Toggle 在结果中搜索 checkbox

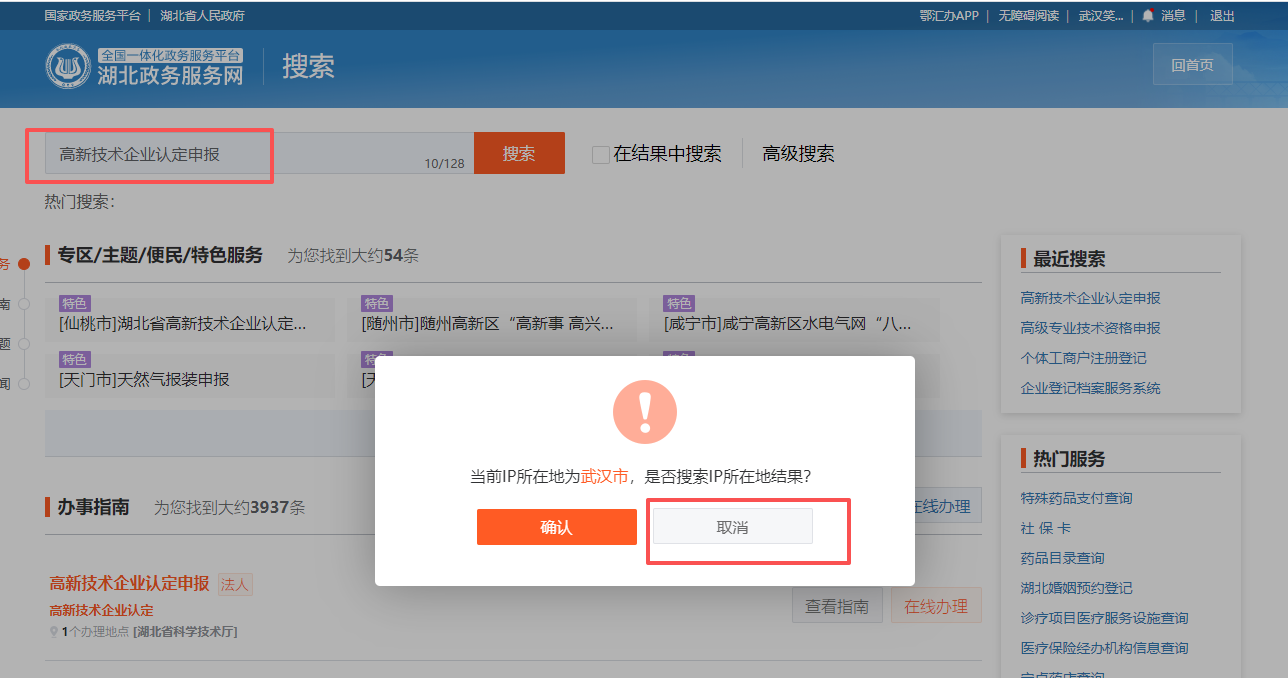[600, 154]
